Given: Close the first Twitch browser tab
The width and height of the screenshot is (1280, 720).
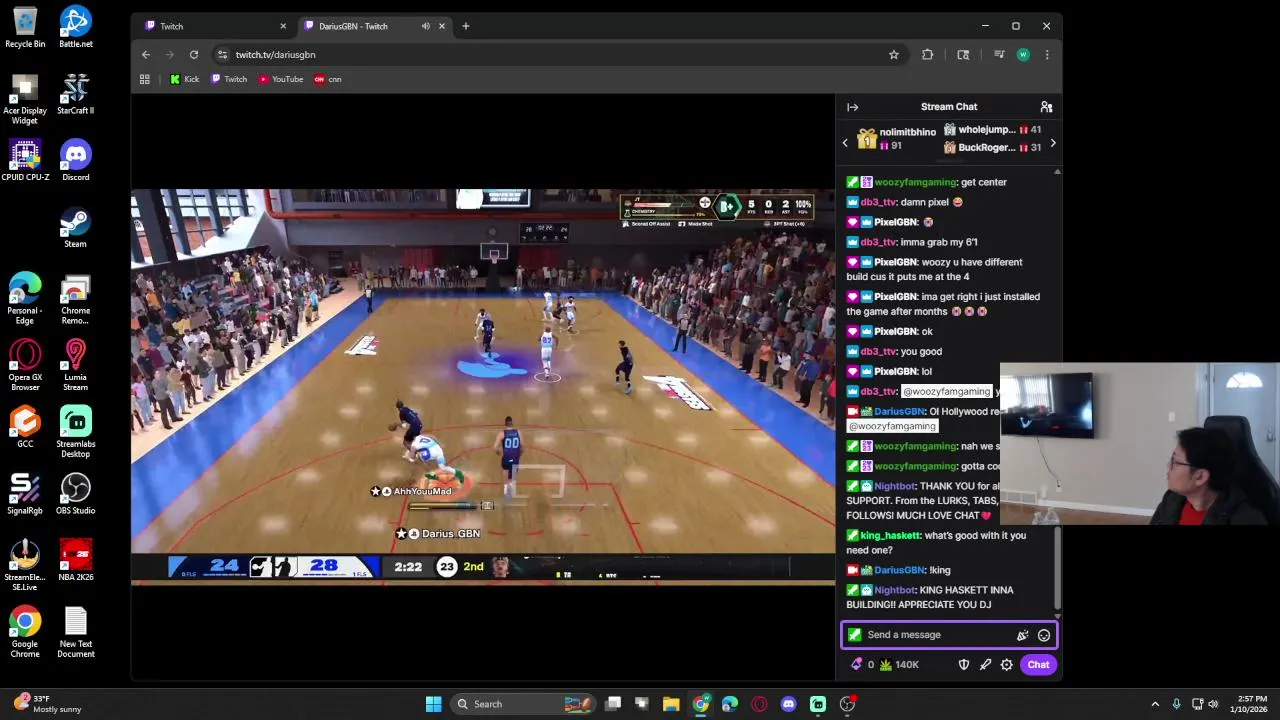Looking at the screenshot, I should 283,26.
